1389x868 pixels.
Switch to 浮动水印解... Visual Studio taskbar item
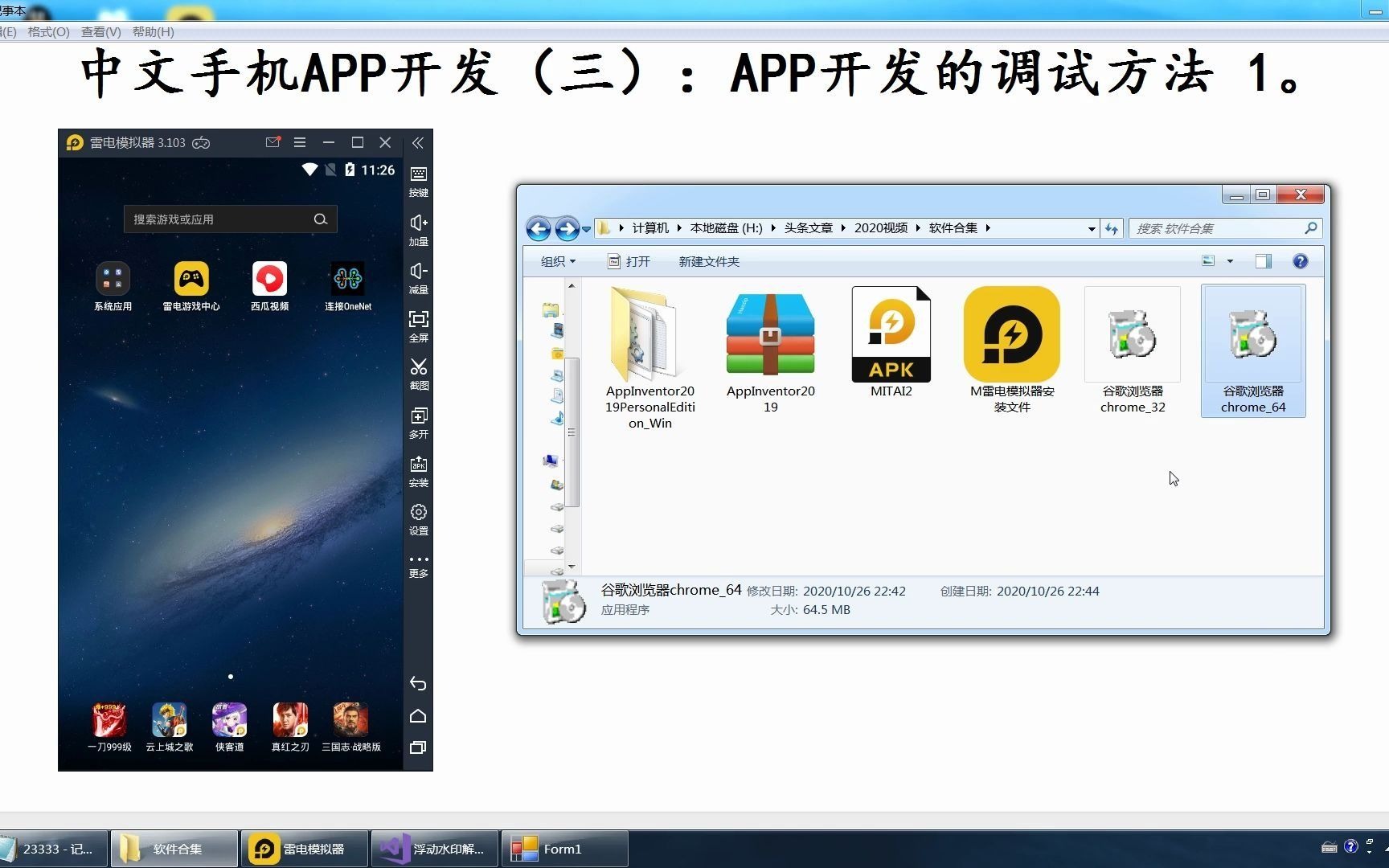coord(435,849)
